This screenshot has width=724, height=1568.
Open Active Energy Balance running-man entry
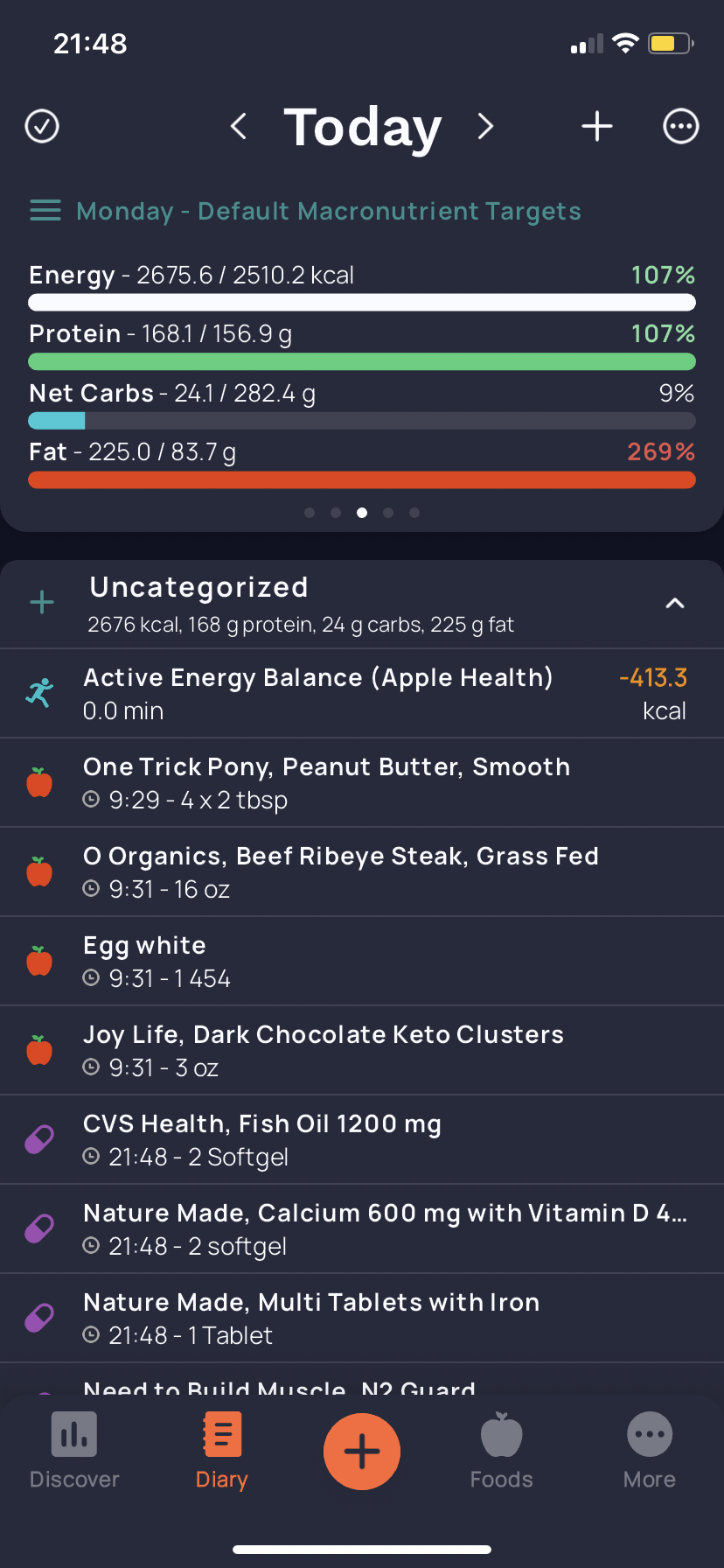click(362, 693)
